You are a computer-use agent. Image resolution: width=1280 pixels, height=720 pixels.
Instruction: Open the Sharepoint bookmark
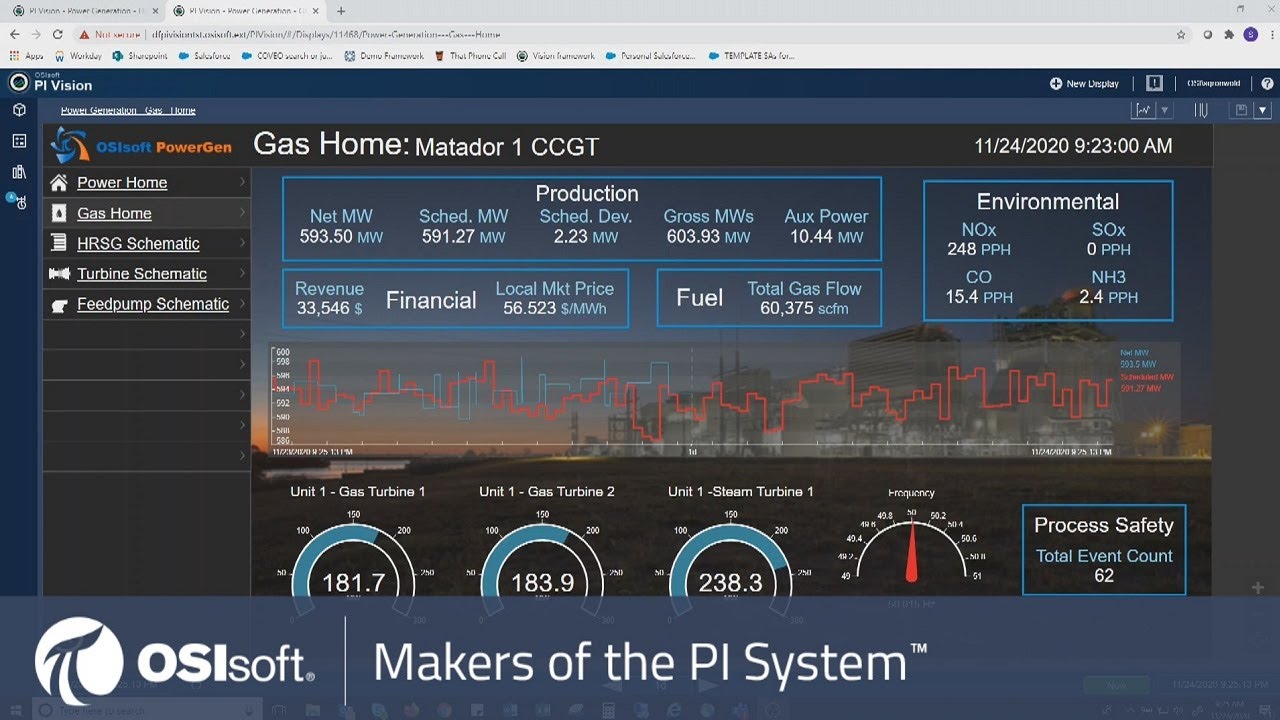click(x=138, y=56)
